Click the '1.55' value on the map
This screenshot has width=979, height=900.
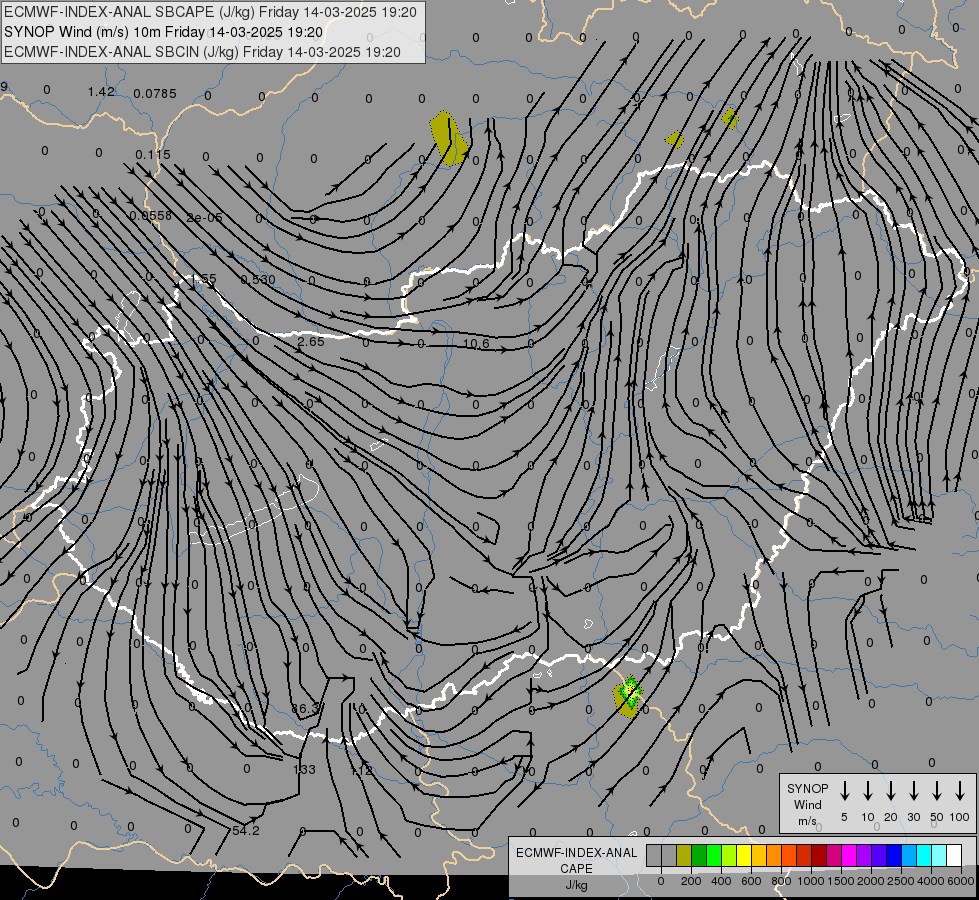(202, 279)
